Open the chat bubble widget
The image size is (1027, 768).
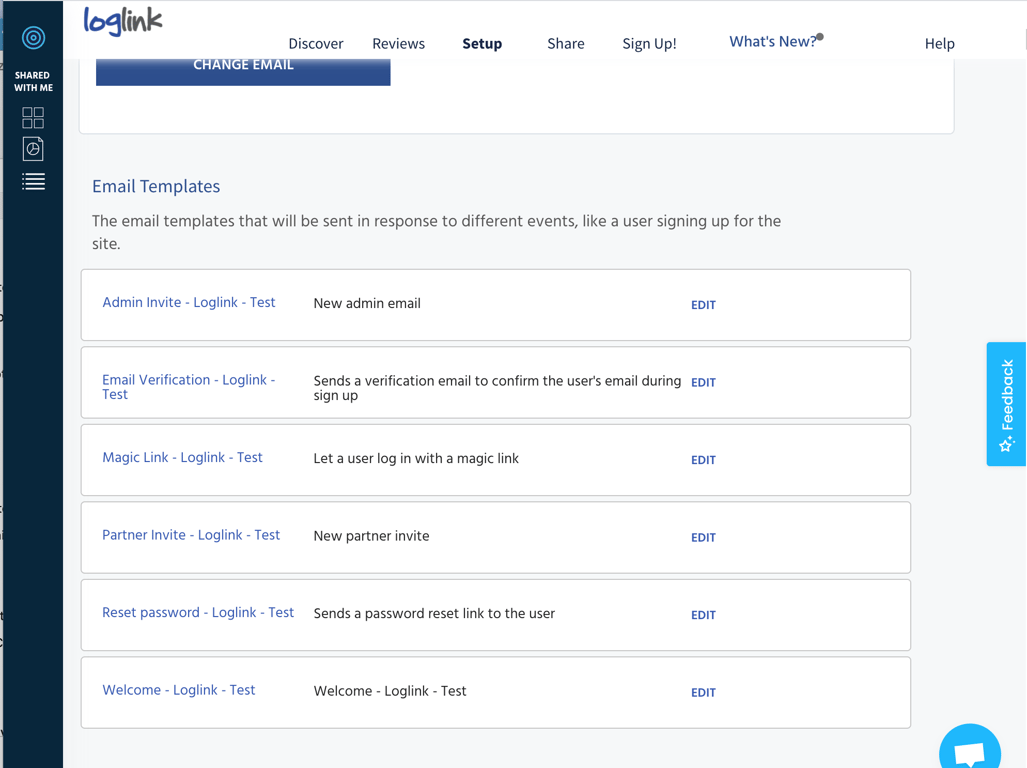click(x=969, y=749)
